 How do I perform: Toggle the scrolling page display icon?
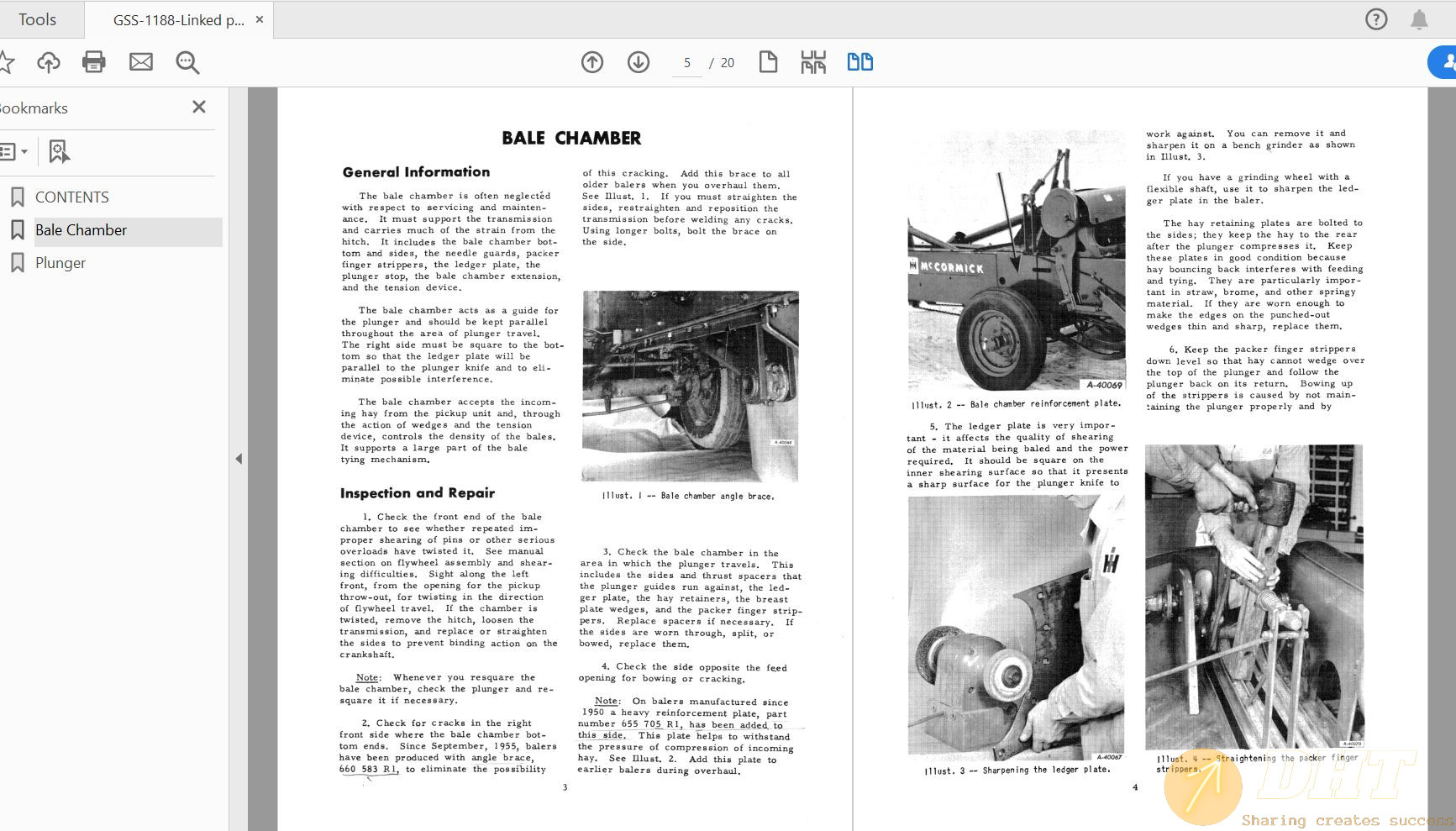pos(813,62)
